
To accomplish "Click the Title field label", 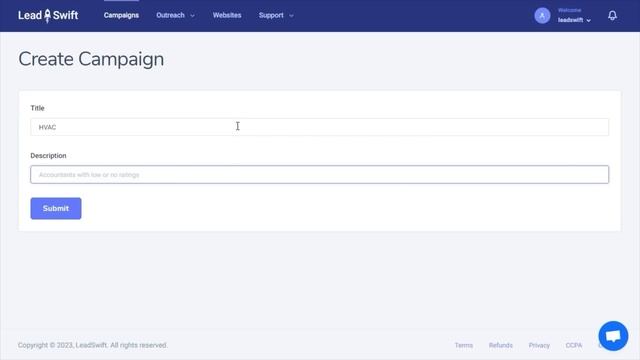I will (37, 108).
